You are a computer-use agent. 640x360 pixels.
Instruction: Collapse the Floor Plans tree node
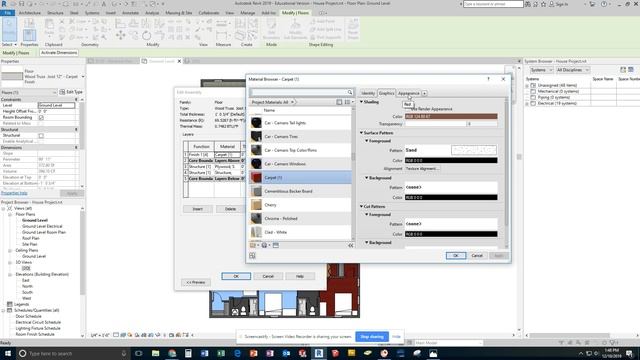pos(10,214)
